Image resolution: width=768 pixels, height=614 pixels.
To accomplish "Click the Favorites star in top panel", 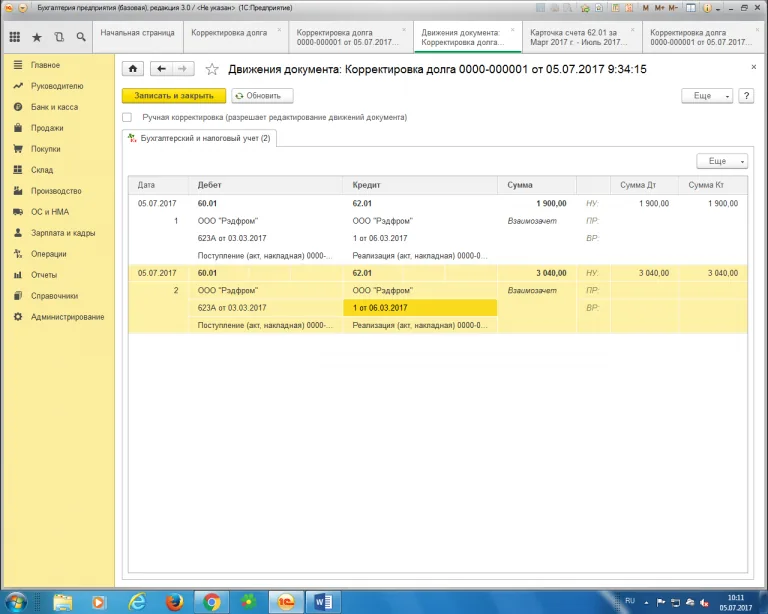I will (37, 37).
